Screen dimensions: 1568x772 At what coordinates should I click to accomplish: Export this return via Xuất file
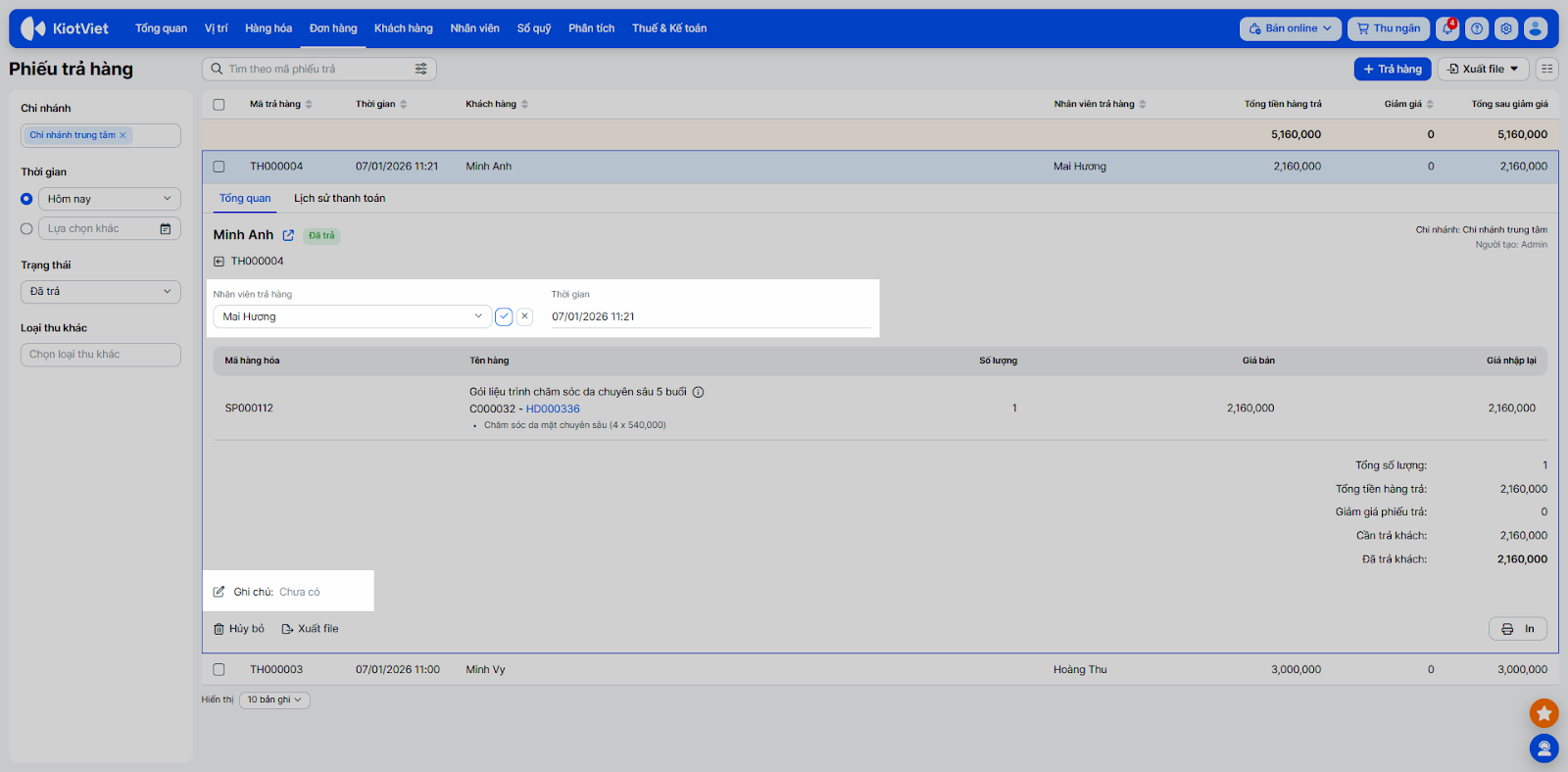(x=310, y=629)
